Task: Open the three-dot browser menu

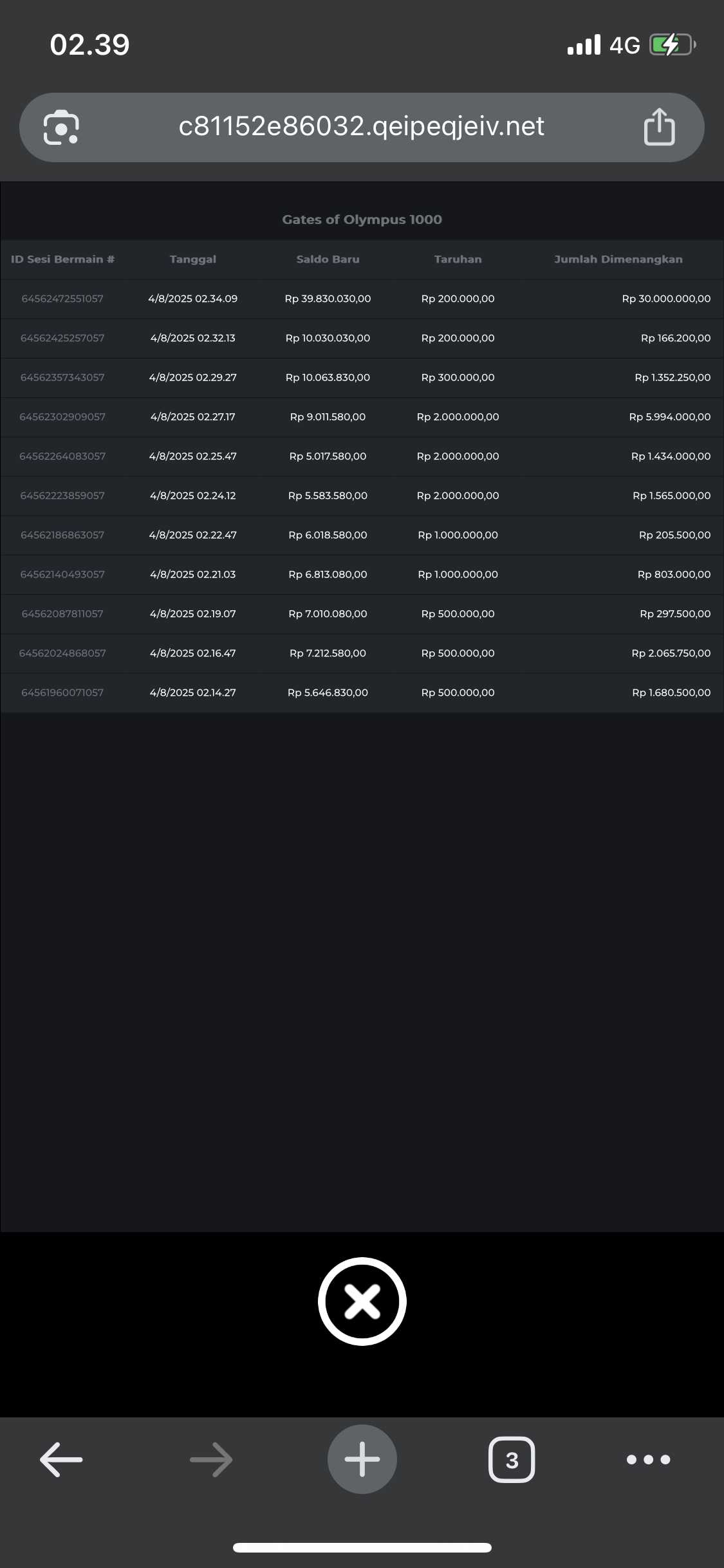Action: tap(648, 1459)
